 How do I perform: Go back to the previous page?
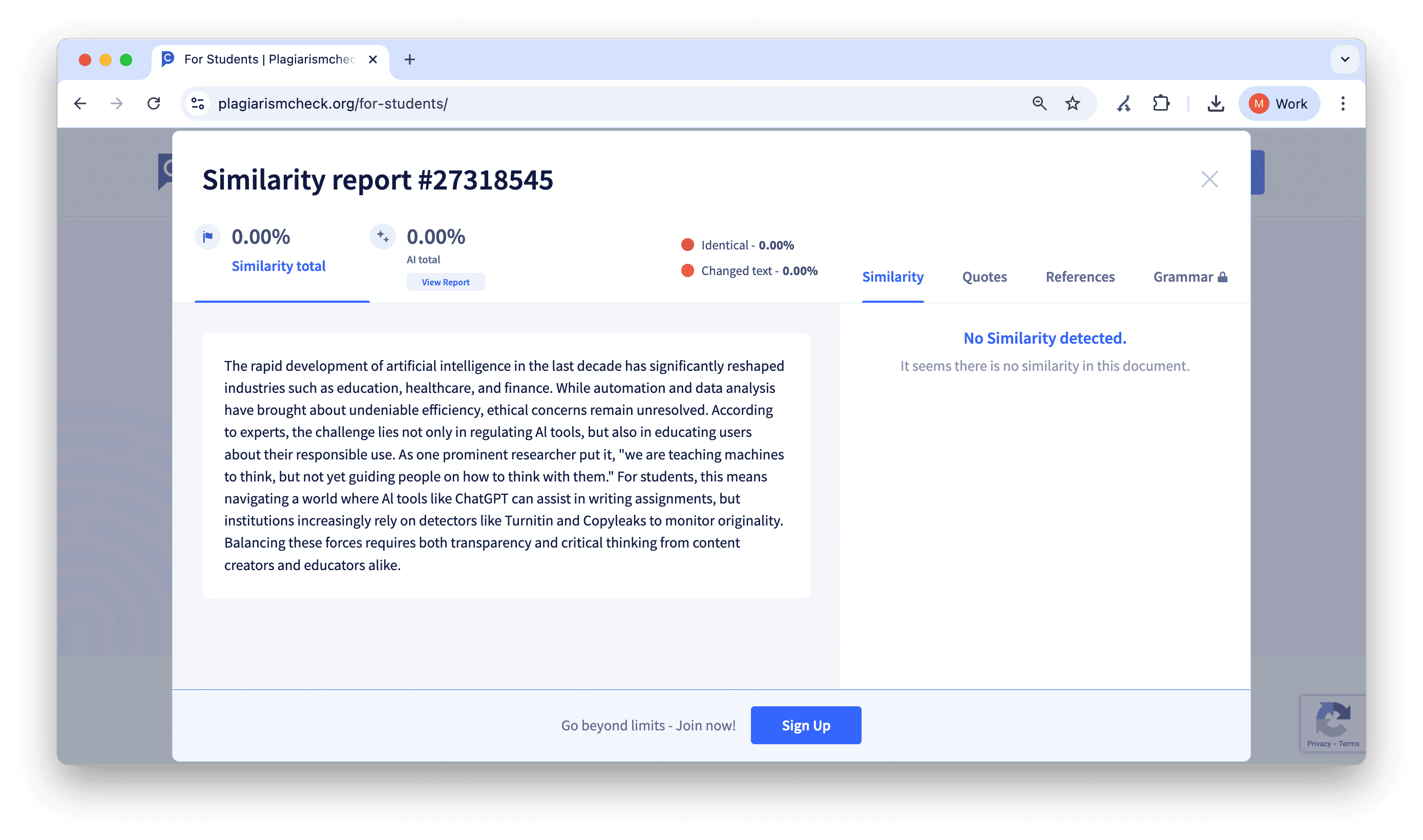click(80, 103)
